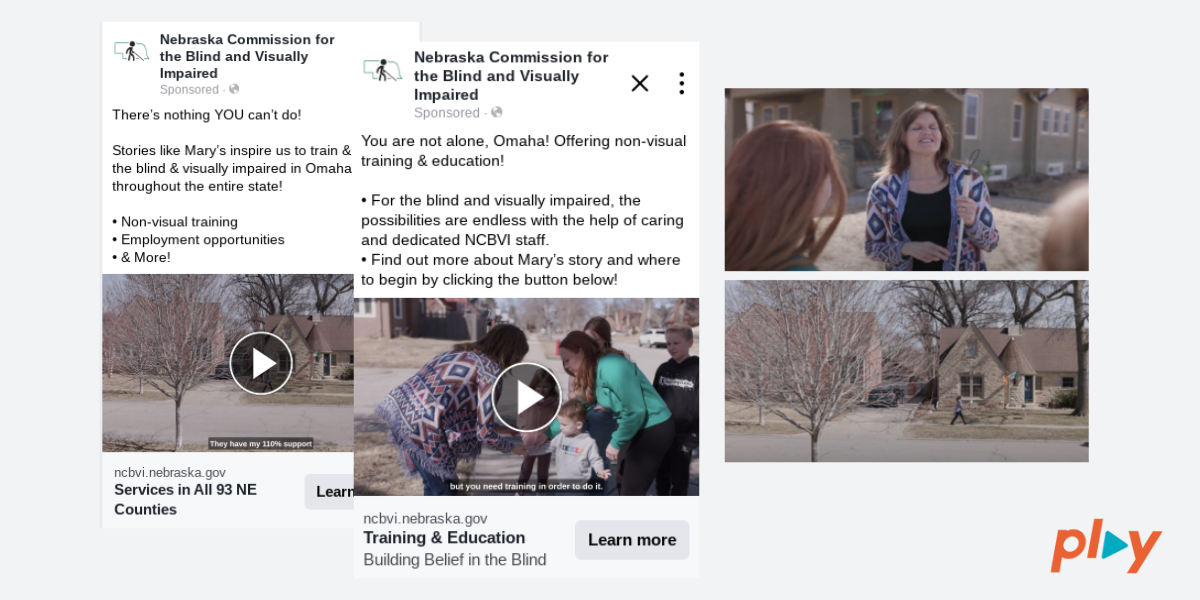1200x600 pixels.
Task: Open the photo of the woman holding a white cane
Action: click(x=906, y=180)
